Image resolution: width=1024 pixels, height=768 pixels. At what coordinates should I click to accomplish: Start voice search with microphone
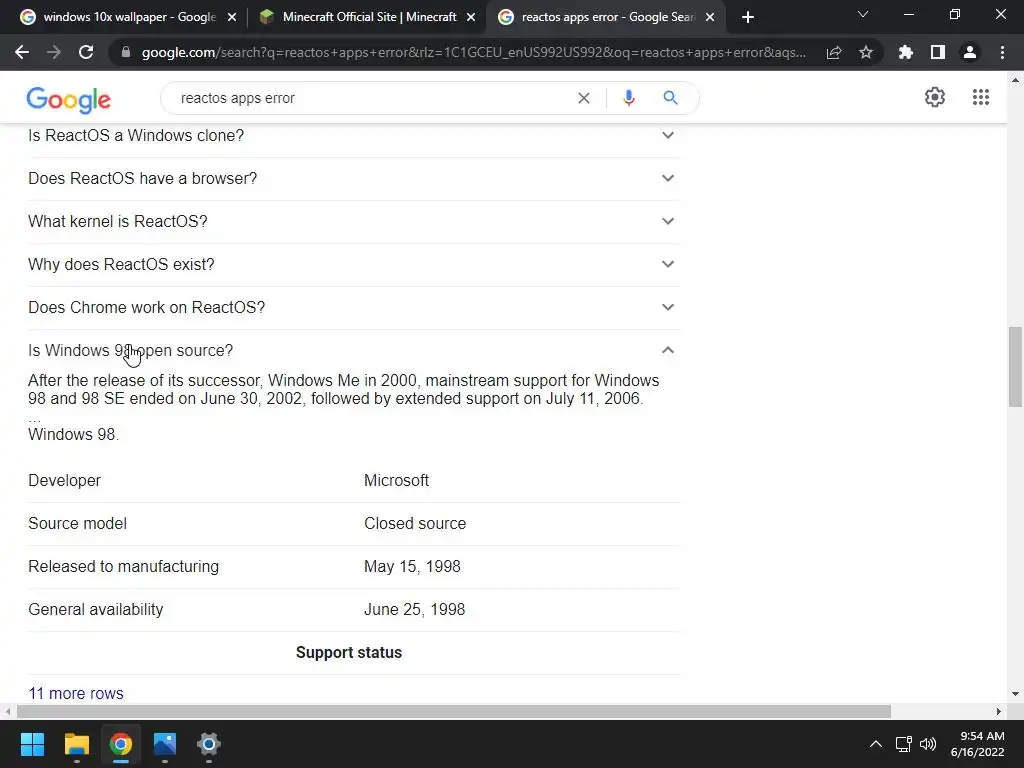[628, 98]
